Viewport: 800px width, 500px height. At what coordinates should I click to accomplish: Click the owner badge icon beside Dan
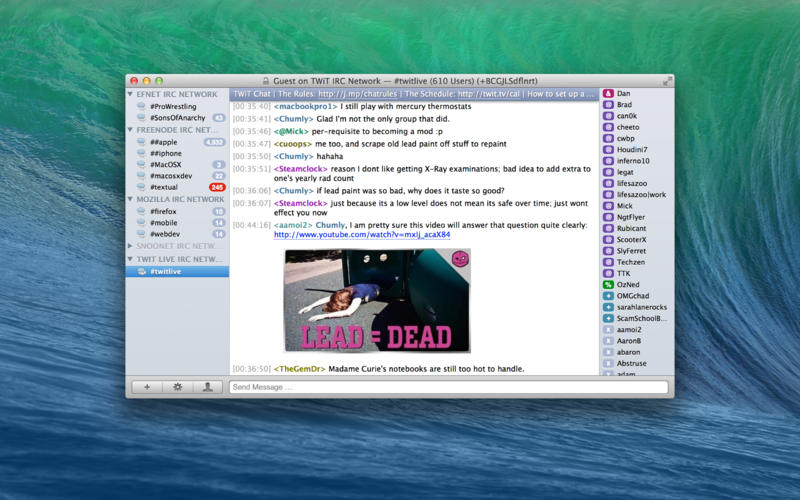(x=608, y=93)
